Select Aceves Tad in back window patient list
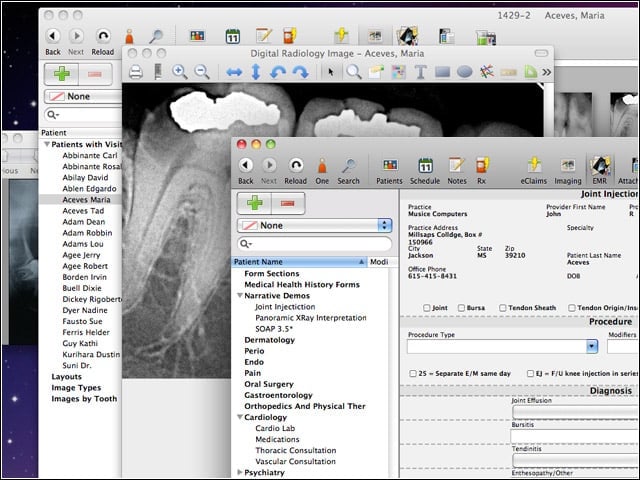 (x=83, y=211)
